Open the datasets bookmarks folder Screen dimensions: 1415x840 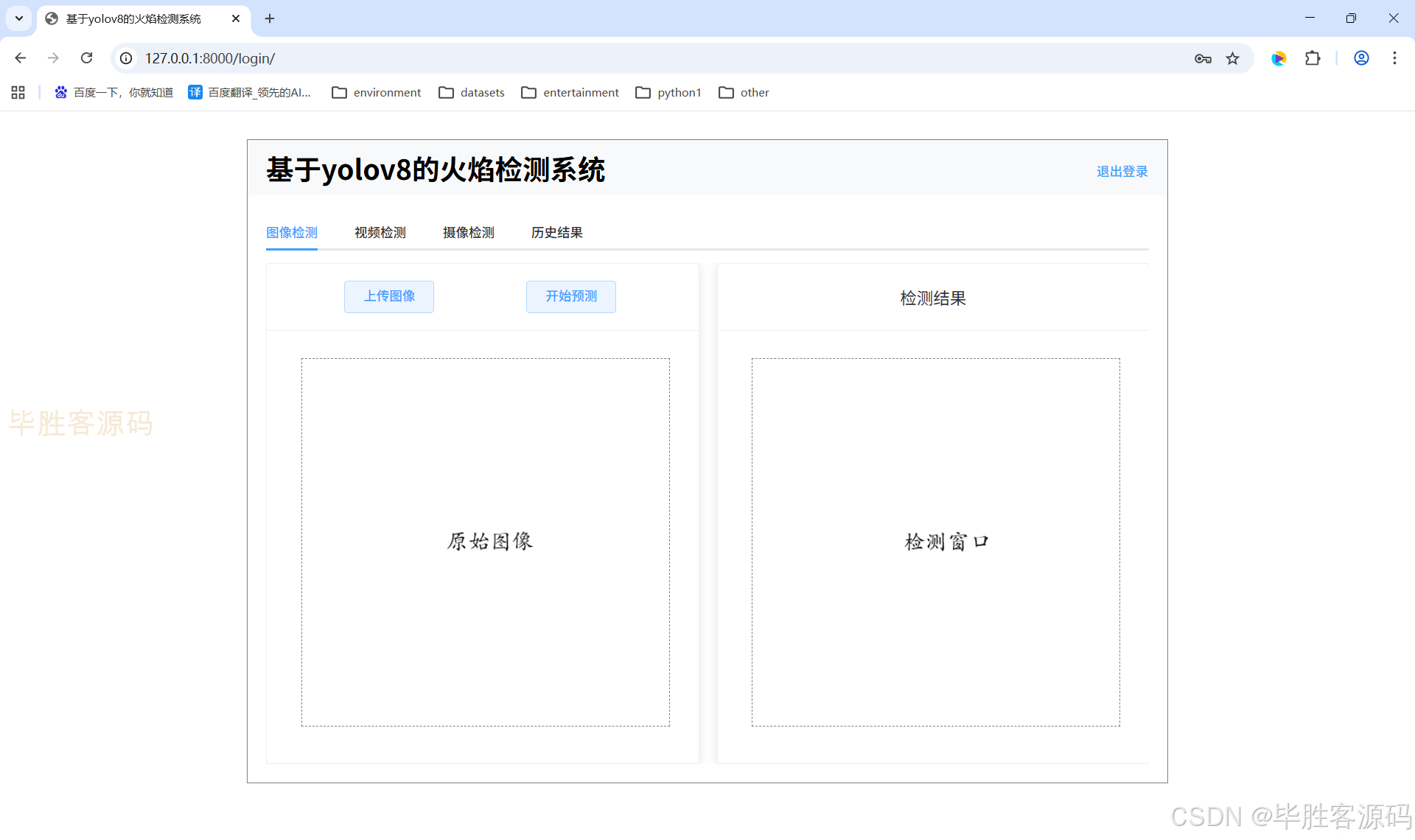[472, 92]
